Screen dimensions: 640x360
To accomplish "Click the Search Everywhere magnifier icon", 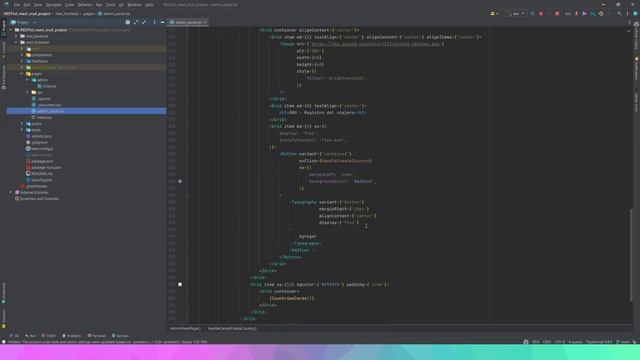I will click(619, 13).
